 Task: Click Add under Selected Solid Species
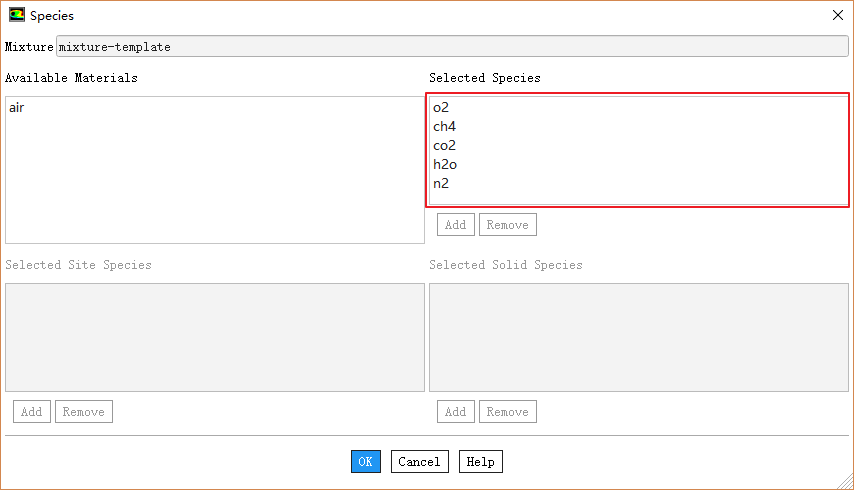[x=456, y=411]
